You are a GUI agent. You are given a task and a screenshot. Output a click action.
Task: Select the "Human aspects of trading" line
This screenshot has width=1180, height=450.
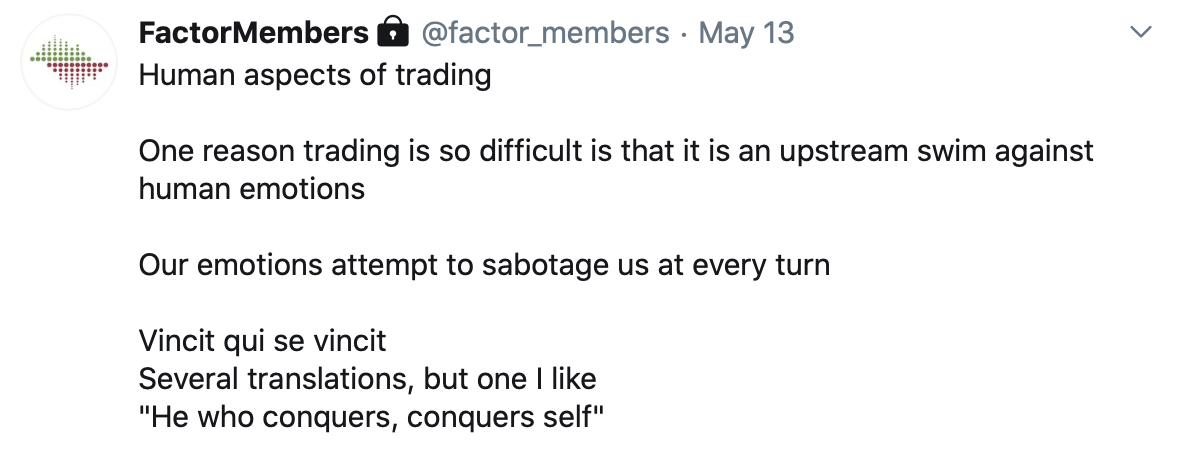(315, 75)
